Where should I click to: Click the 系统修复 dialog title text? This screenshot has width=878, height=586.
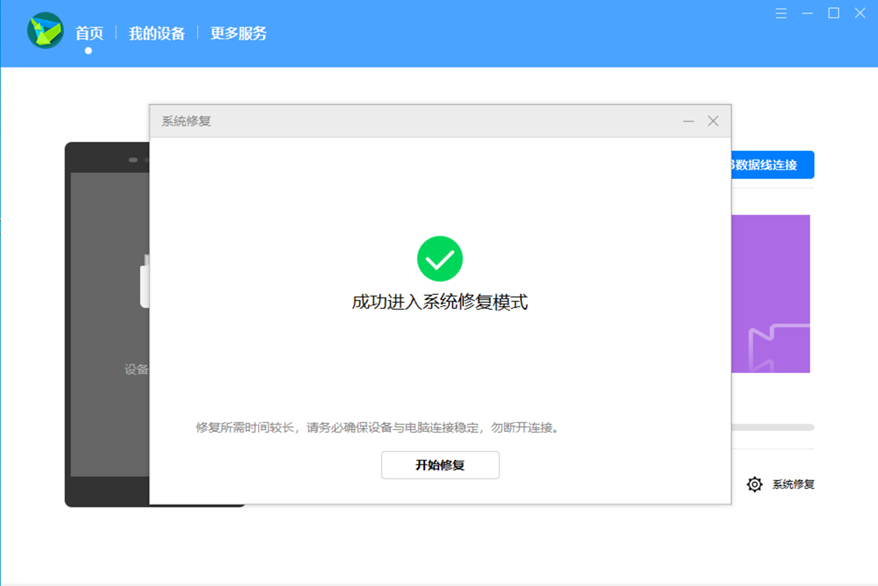pos(186,121)
